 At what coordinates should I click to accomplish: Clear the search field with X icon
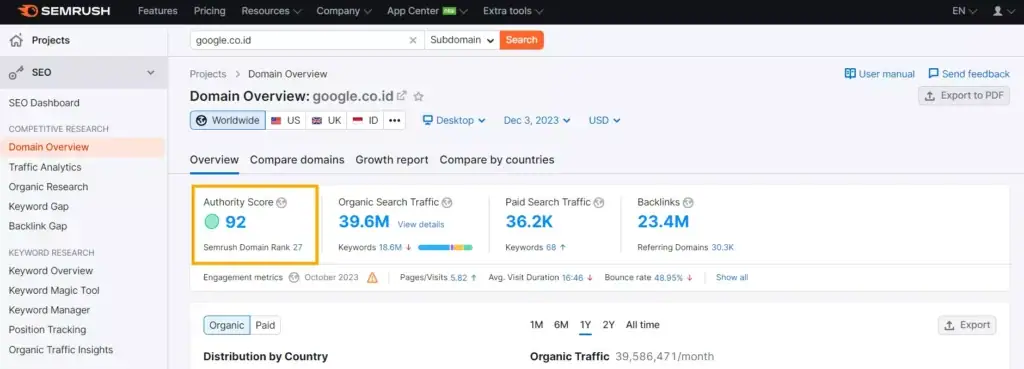point(413,40)
